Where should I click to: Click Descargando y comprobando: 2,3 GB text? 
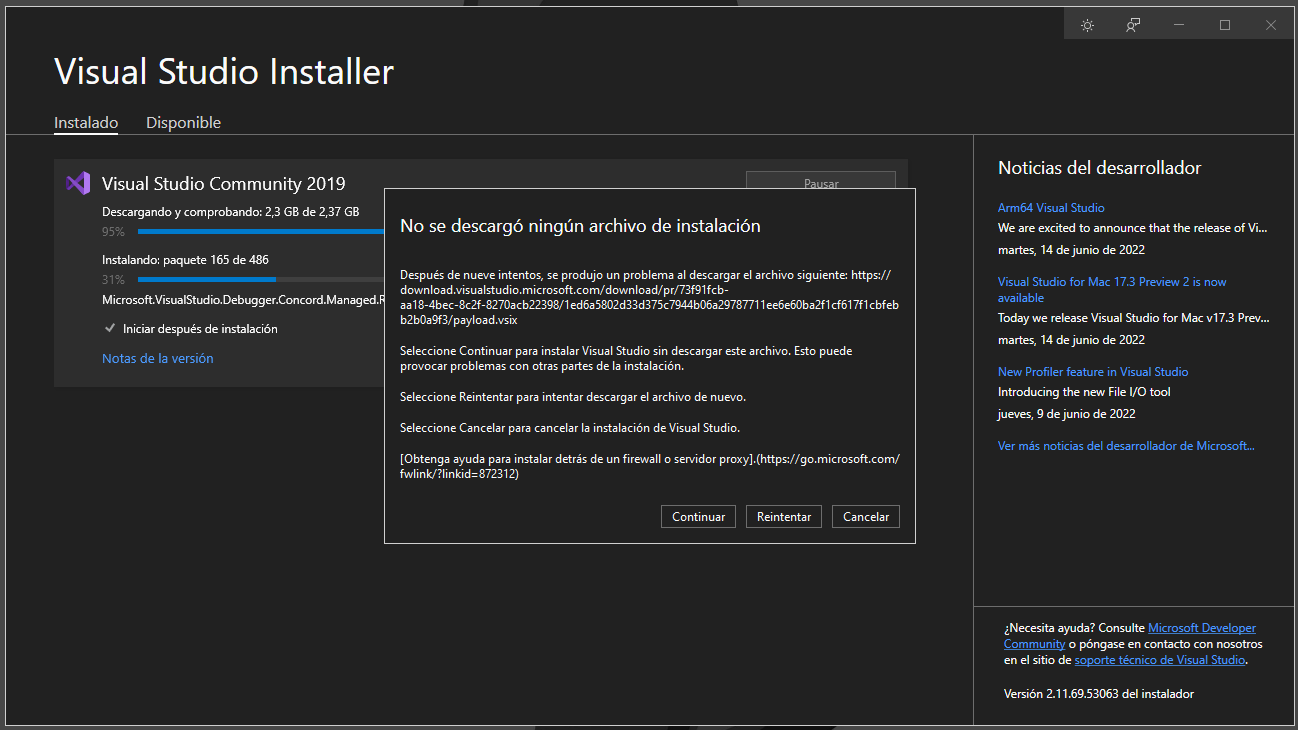tap(231, 212)
